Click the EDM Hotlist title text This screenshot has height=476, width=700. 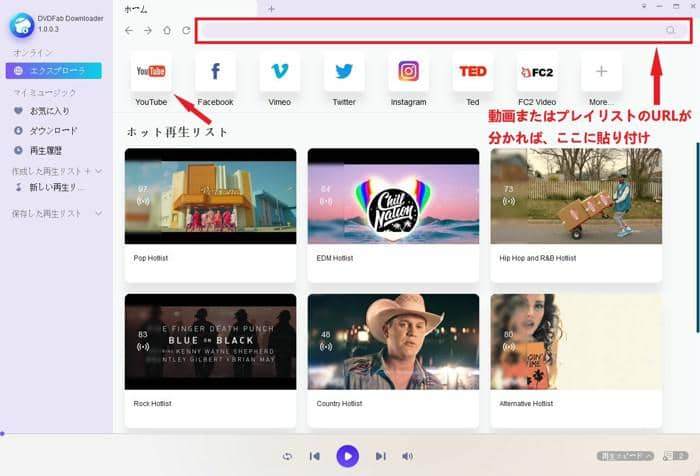point(335,258)
